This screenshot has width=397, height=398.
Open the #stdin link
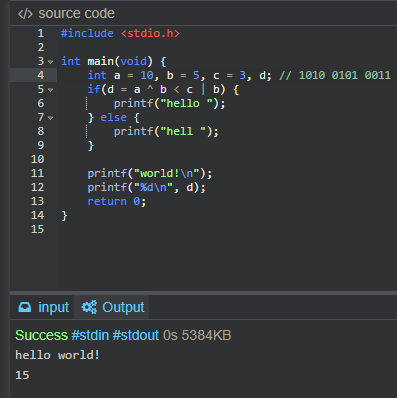(90, 335)
